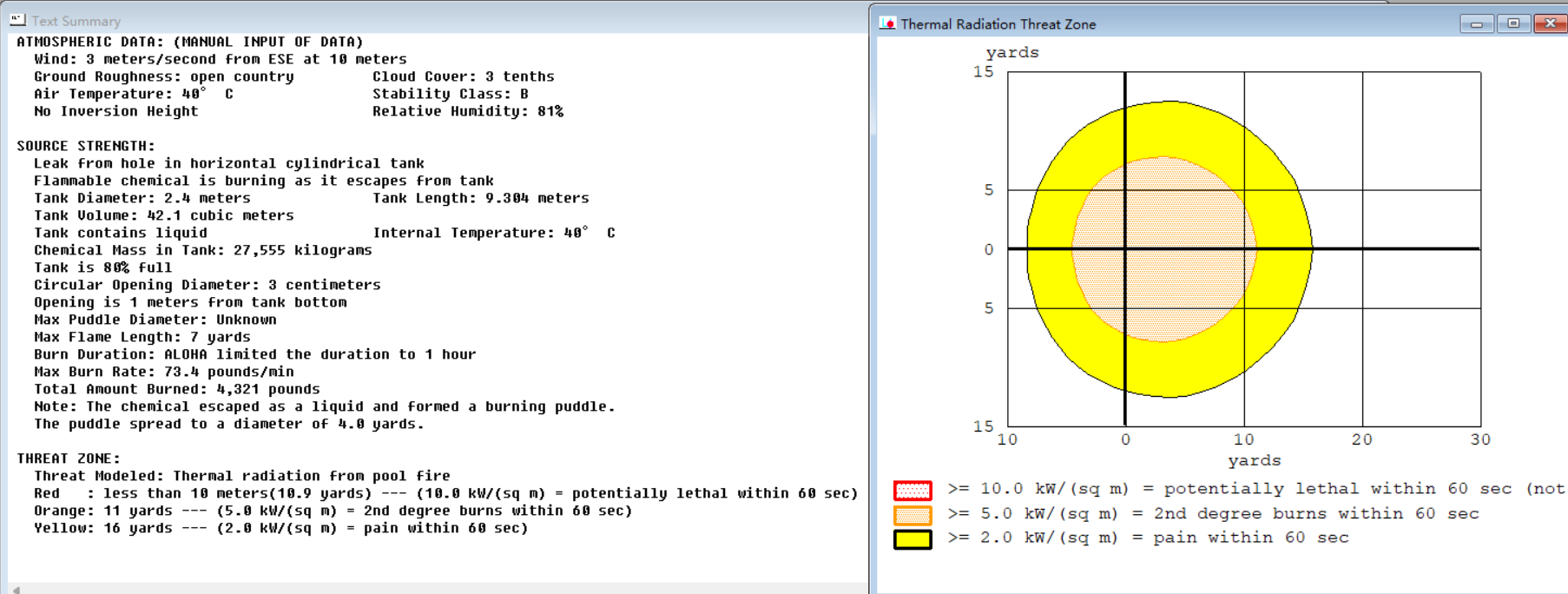Click 'Max Puddle Diameter: Unknown' line
Image resolution: width=1568 pixels, height=594 pixels.
pyautogui.click(x=155, y=320)
